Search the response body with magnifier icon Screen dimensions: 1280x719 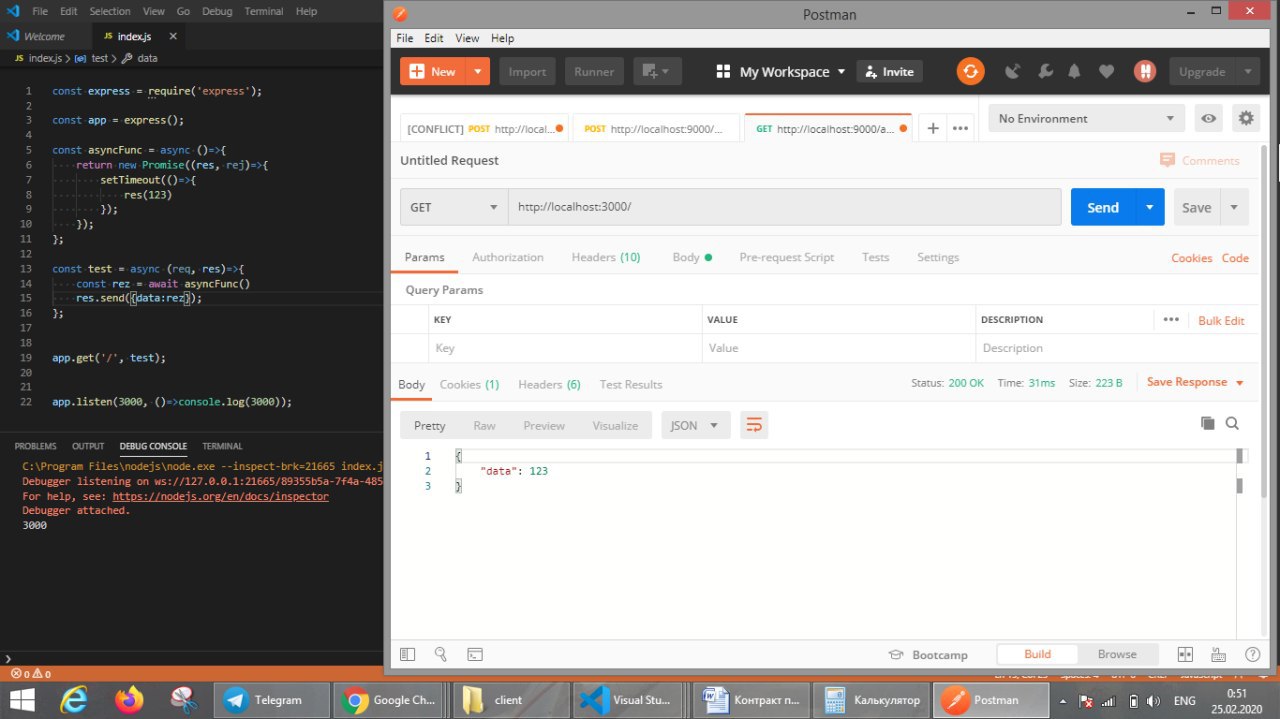click(x=1232, y=423)
